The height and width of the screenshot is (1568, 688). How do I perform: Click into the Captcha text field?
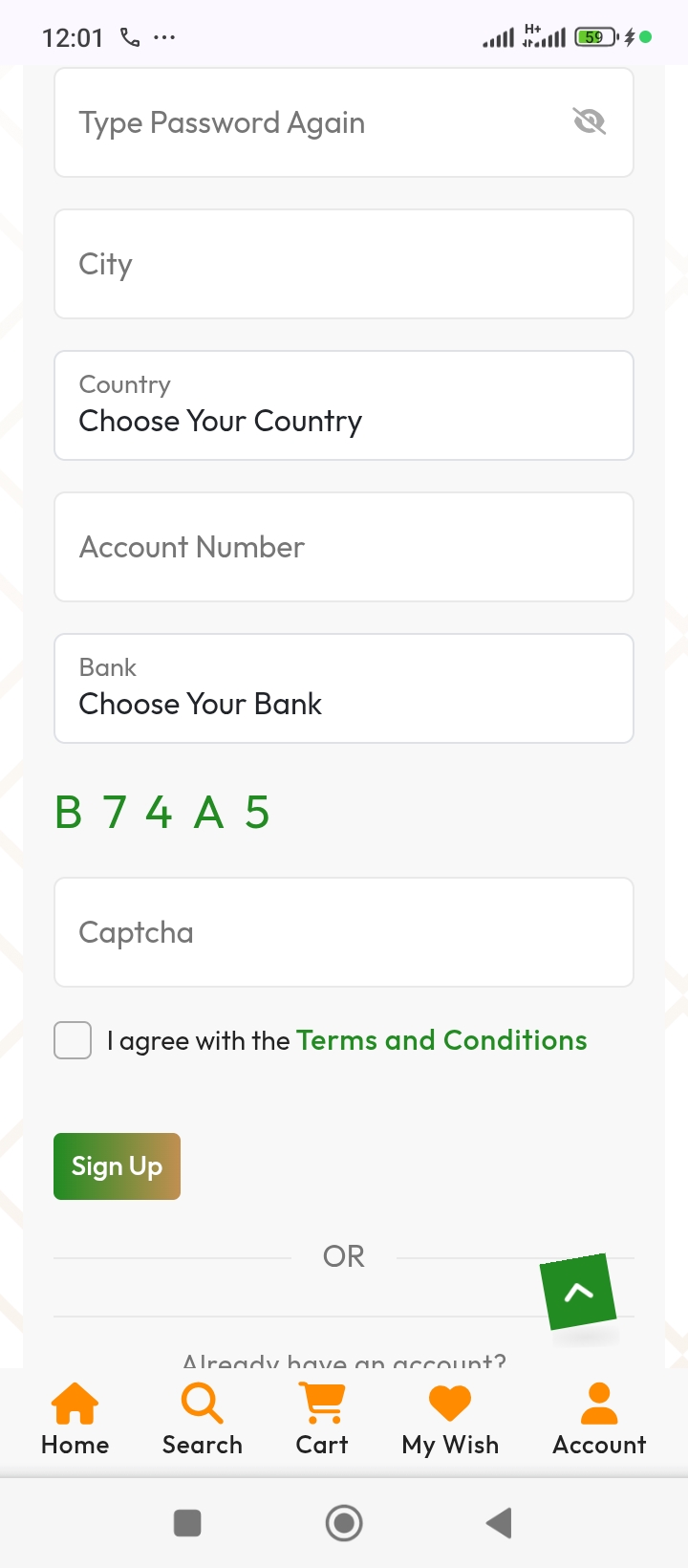(344, 932)
